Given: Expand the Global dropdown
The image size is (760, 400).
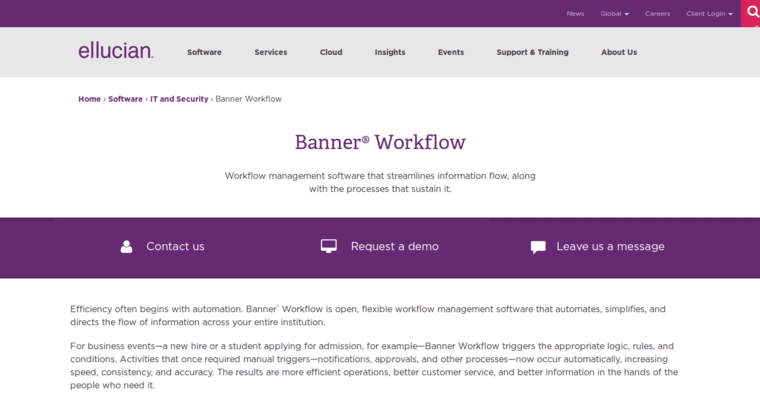Looking at the screenshot, I should [x=614, y=14].
